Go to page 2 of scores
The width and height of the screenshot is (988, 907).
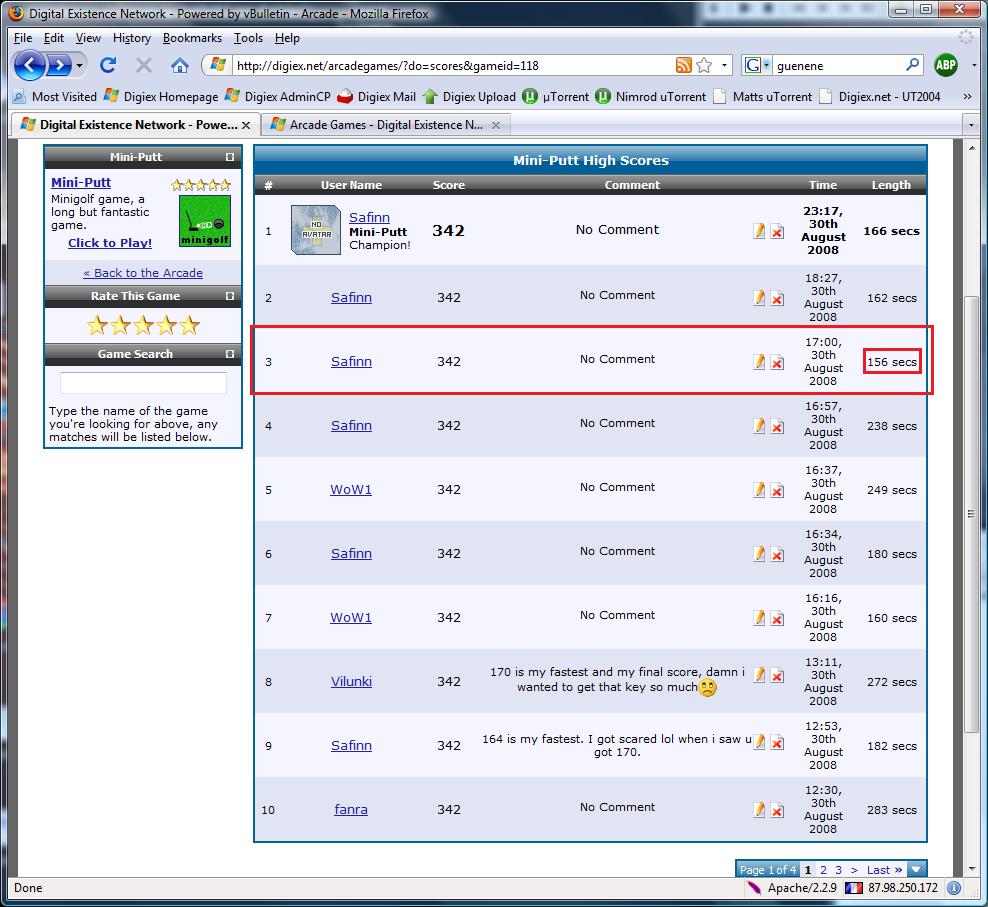point(823,870)
